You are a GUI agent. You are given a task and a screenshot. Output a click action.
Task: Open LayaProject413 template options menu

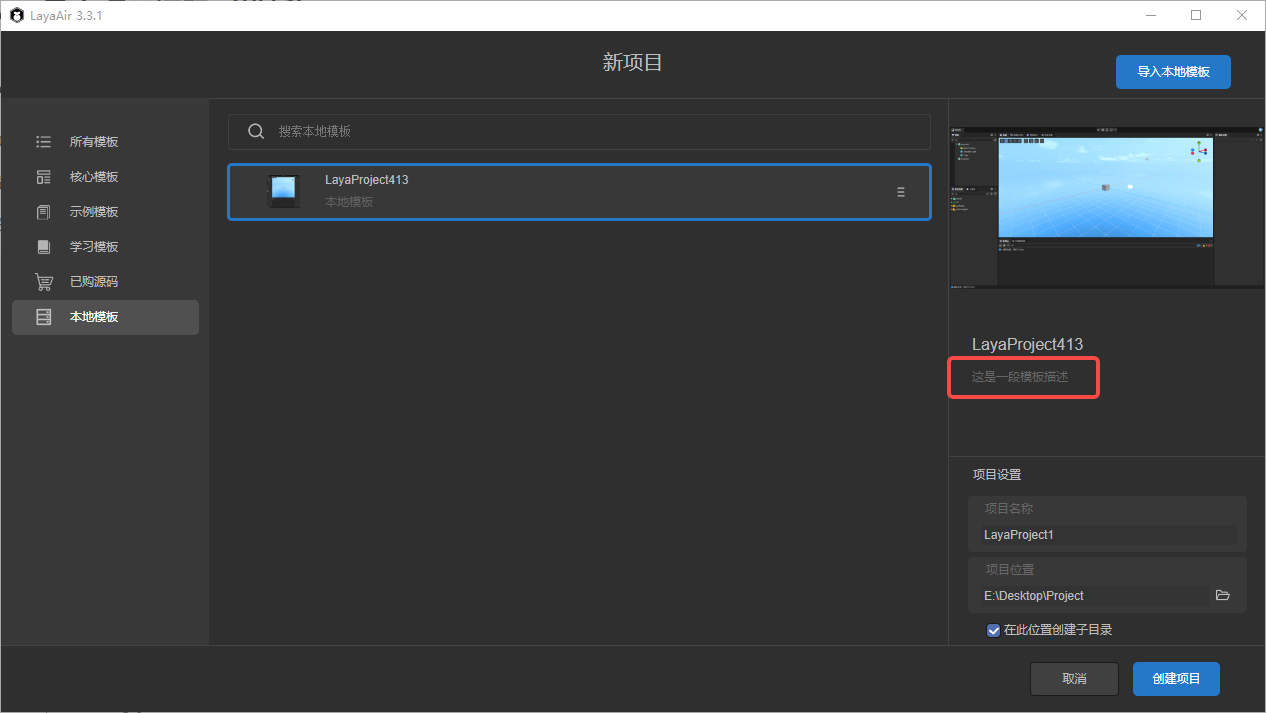click(x=900, y=192)
